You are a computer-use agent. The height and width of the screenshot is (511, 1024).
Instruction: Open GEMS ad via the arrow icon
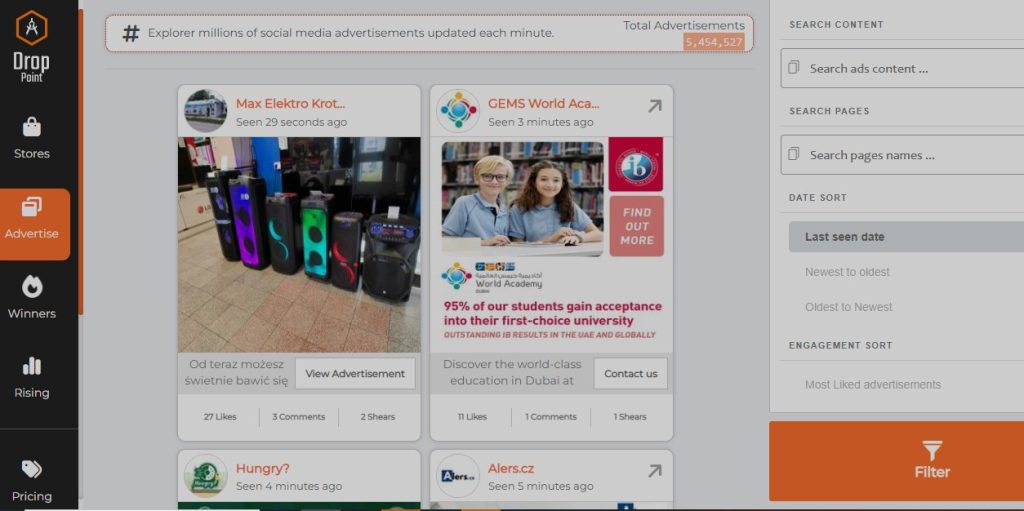point(654,106)
